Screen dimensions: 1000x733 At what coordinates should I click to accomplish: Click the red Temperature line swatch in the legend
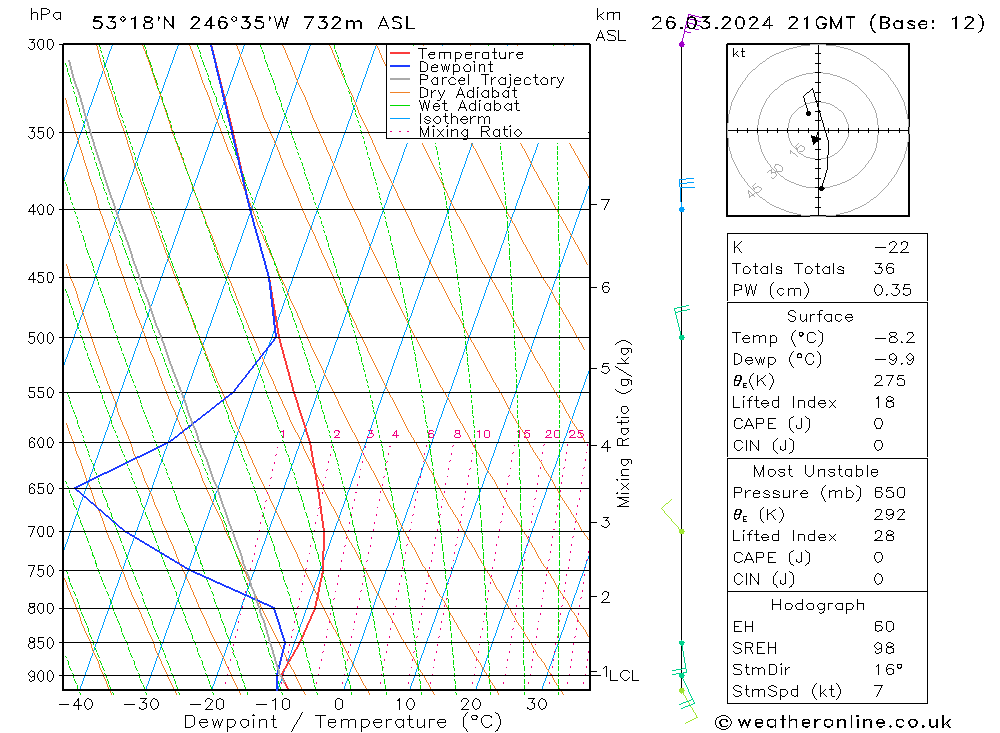[399, 54]
